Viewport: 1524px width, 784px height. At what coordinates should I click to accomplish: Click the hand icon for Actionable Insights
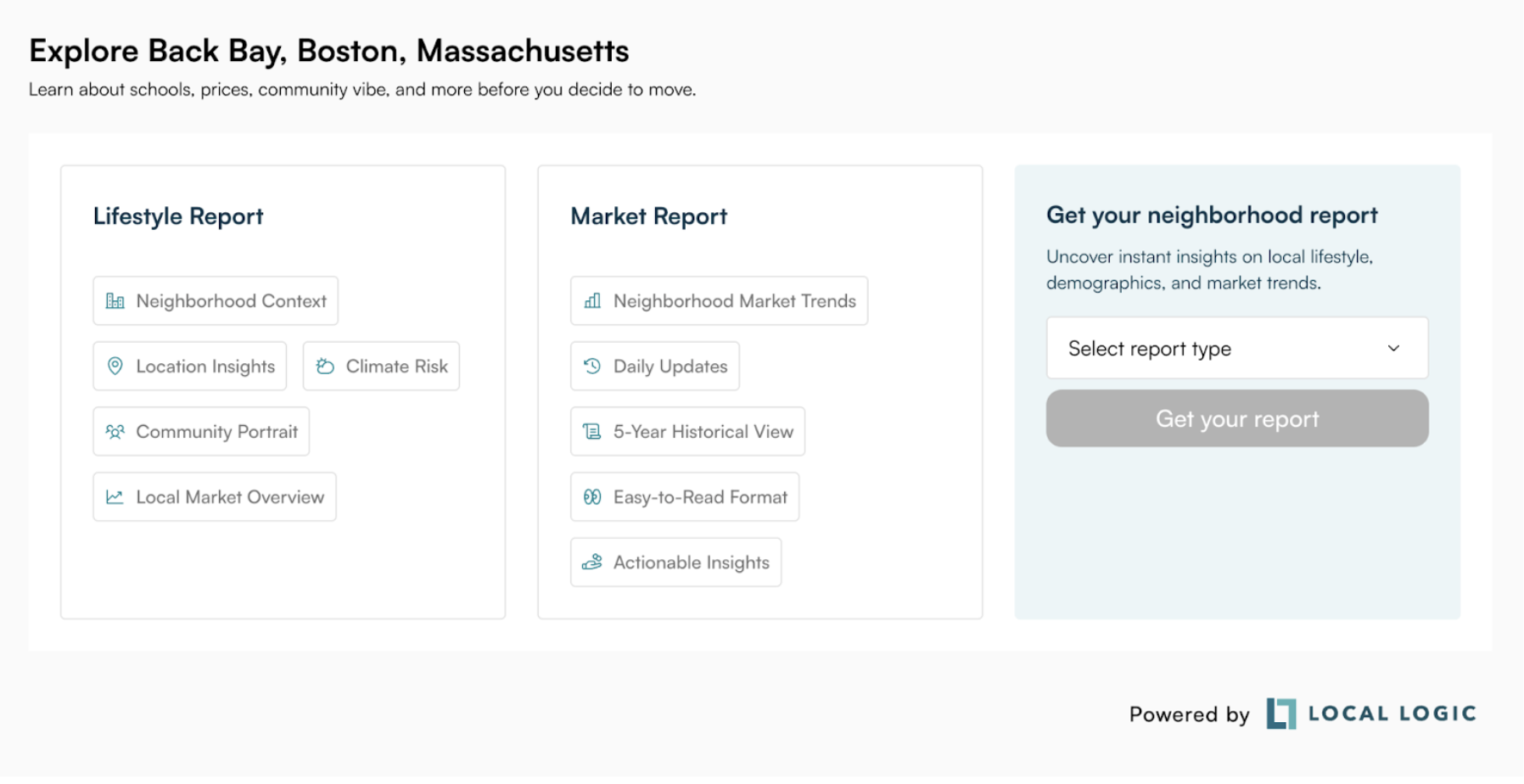click(x=592, y=563)
